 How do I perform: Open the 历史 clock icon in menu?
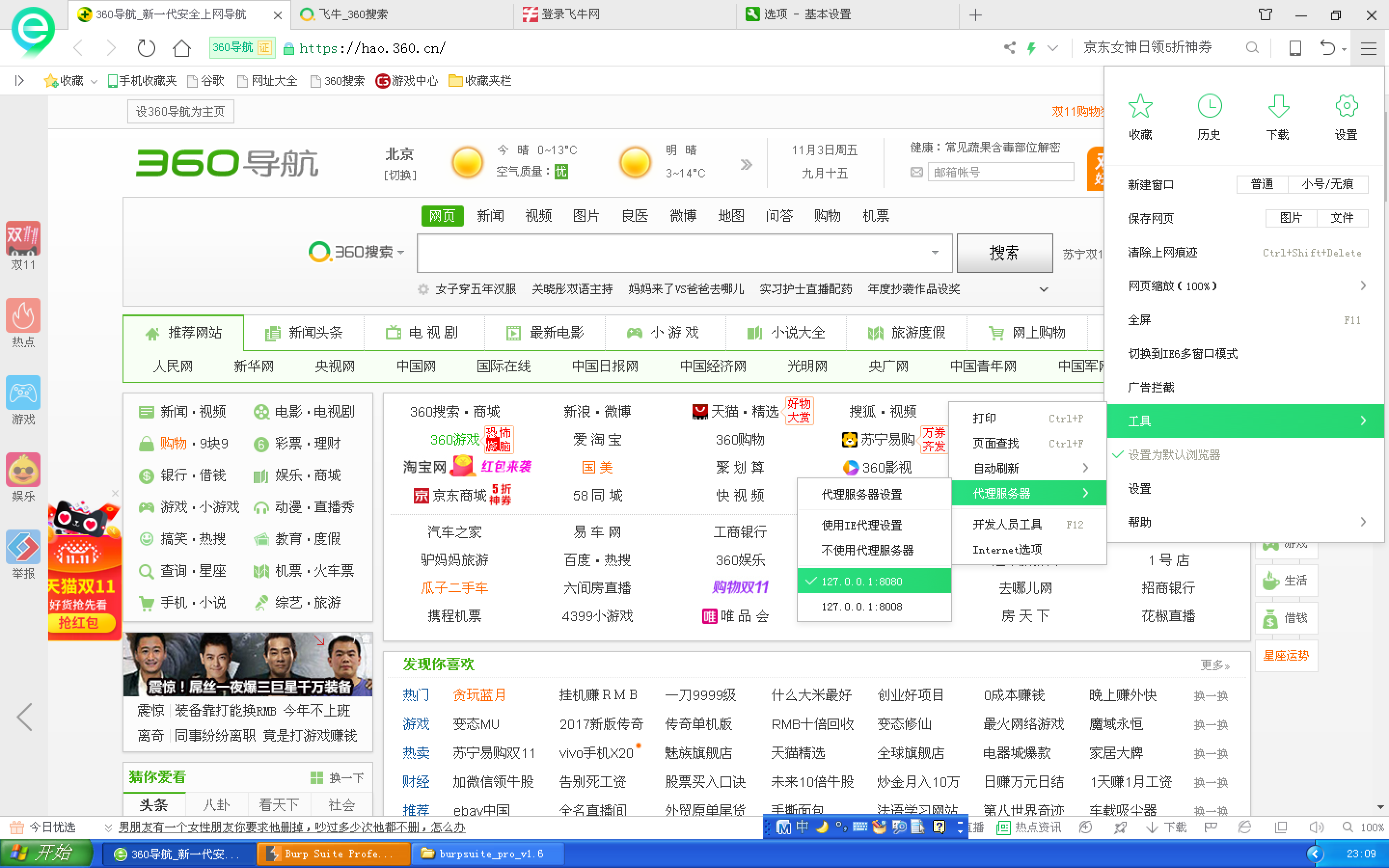coord(1210,106)
